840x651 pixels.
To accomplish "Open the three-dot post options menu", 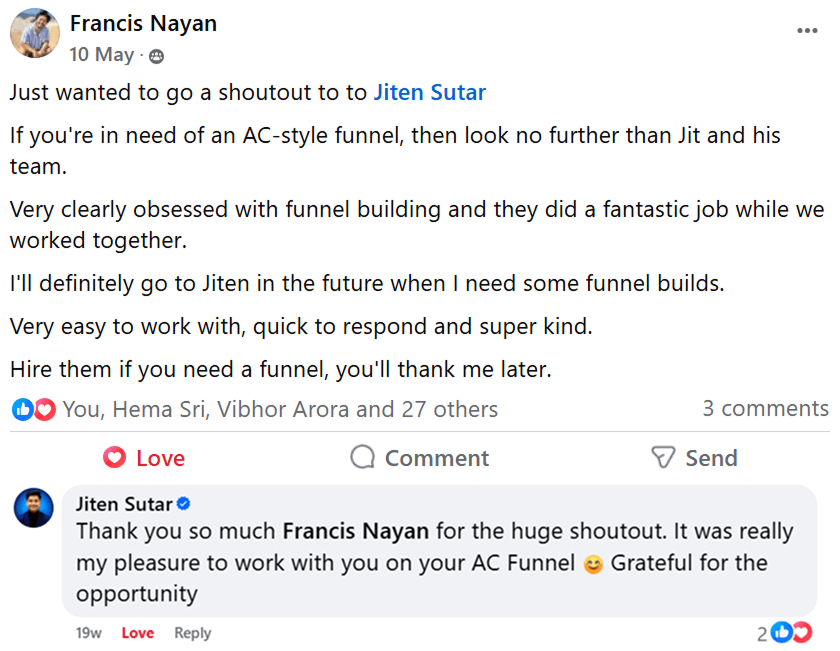I will tap(807, 31).
